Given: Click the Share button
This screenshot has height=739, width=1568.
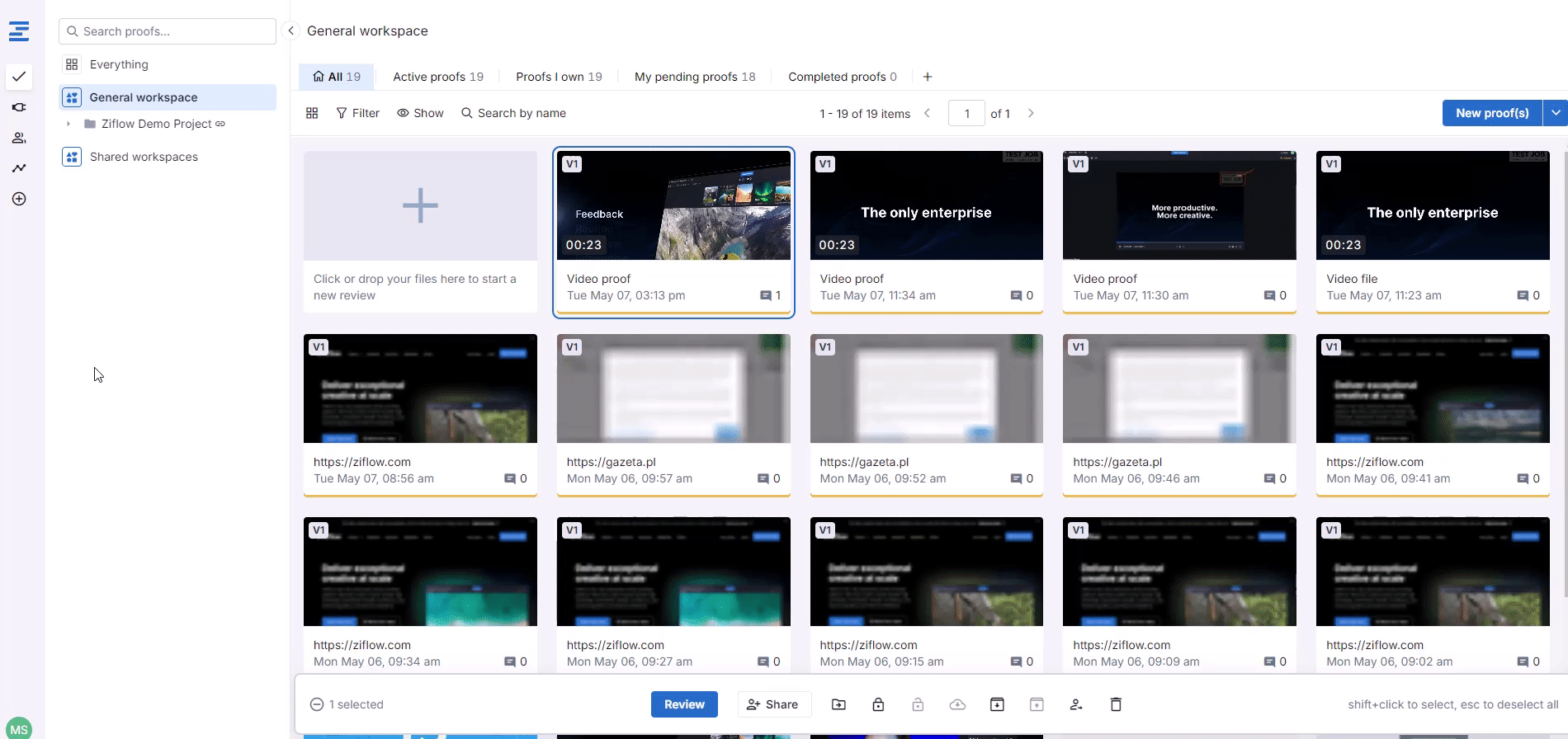Looking at the screenshot, I should pos(773,704).
